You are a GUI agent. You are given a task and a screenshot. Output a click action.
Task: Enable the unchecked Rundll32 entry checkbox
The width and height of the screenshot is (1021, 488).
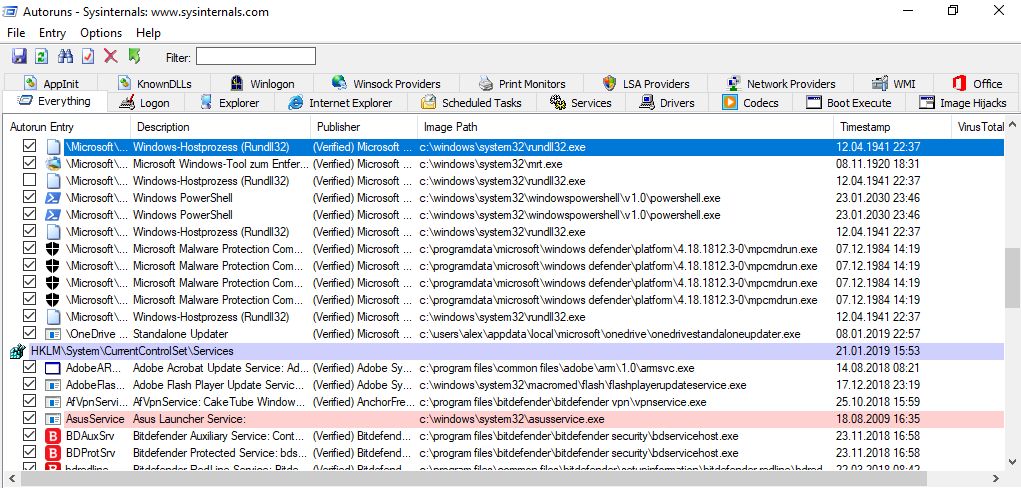tap(29, 180)
